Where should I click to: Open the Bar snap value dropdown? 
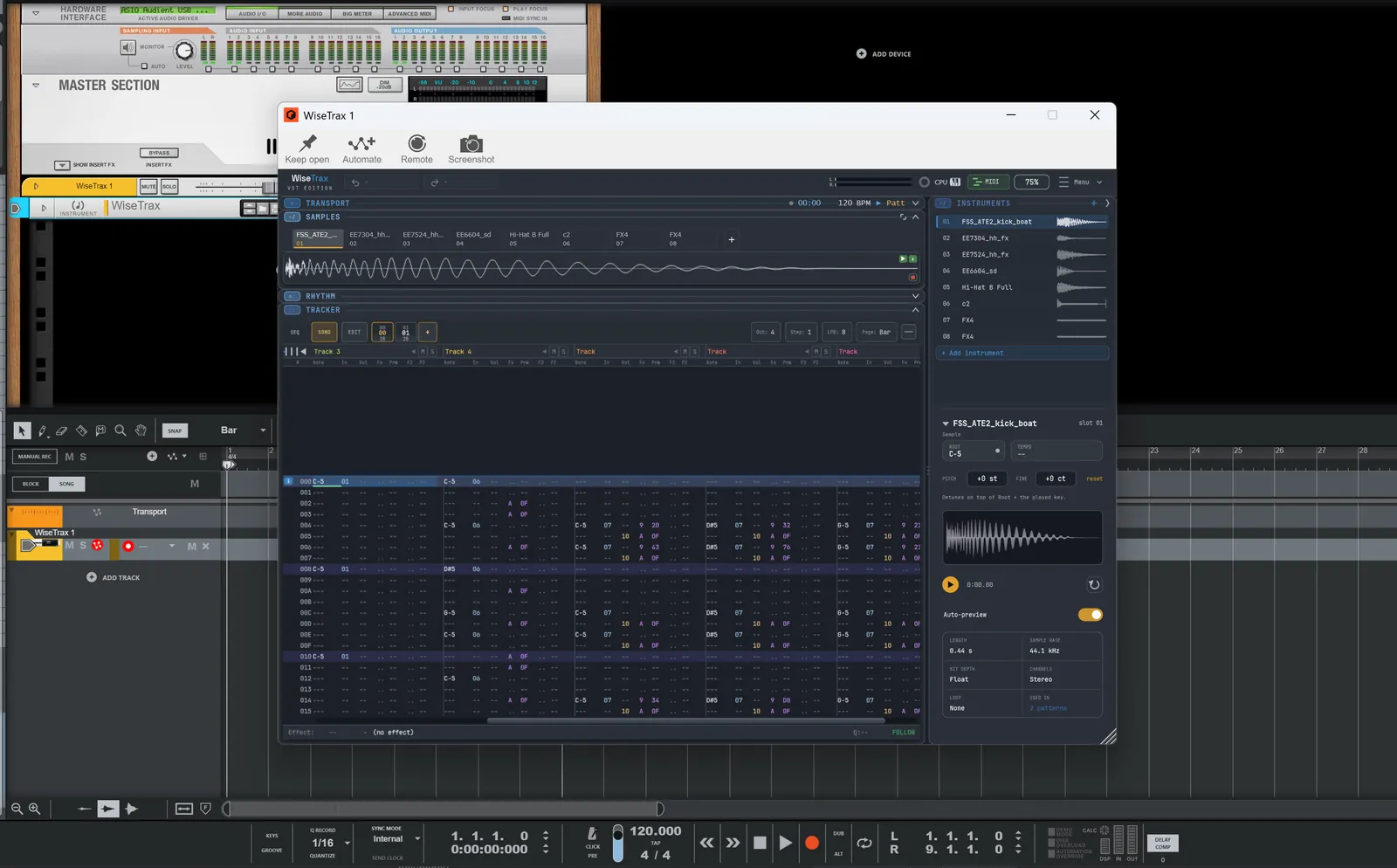263,431
